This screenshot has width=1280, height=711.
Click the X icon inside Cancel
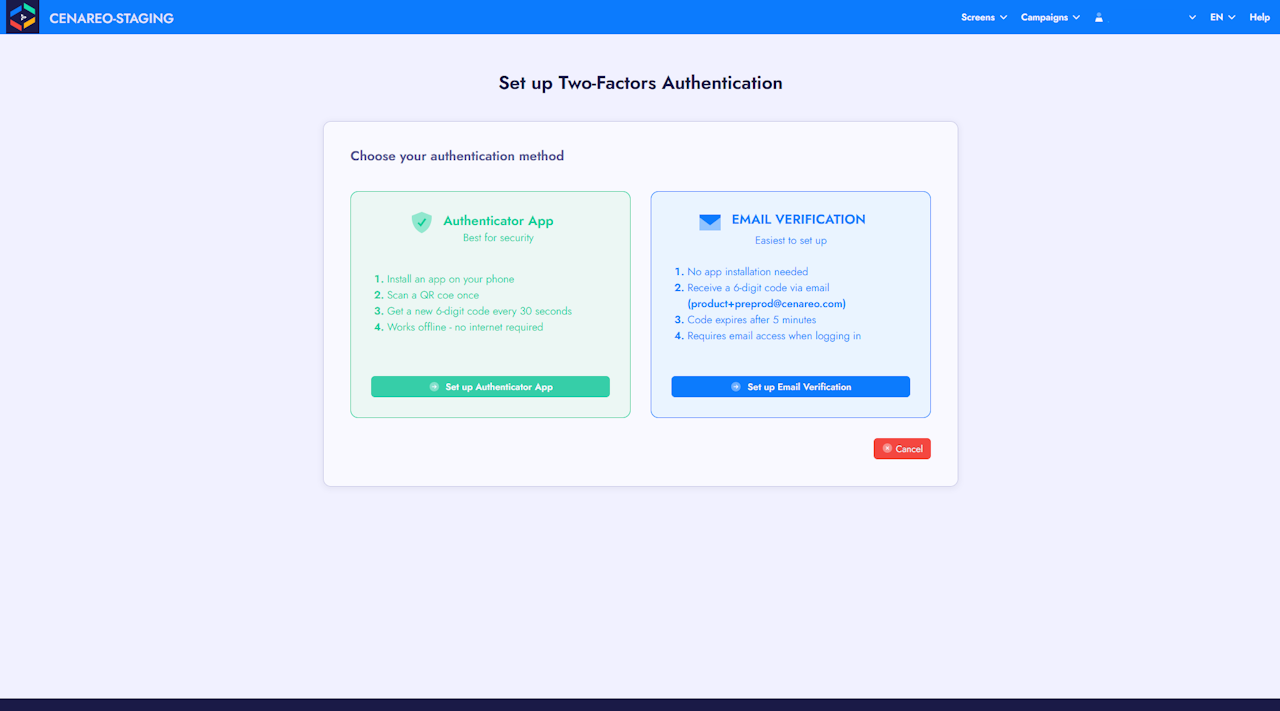coord(887,449)
